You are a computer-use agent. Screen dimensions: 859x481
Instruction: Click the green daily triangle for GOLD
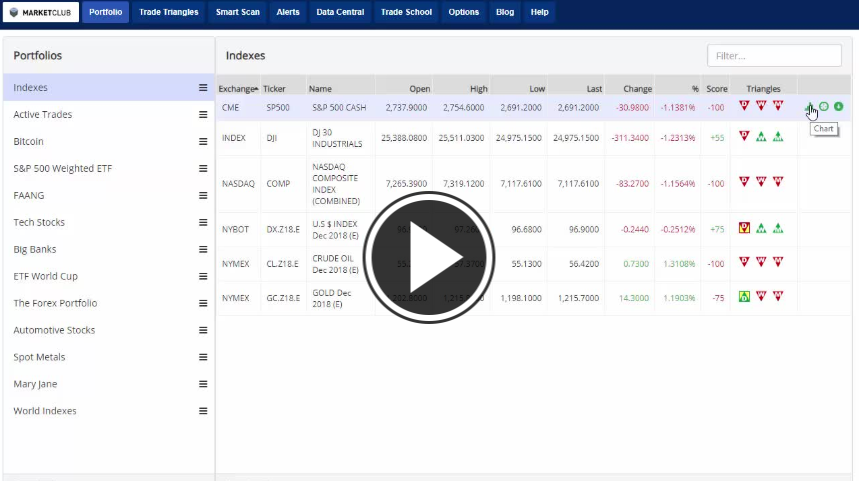tap(744, 296)
